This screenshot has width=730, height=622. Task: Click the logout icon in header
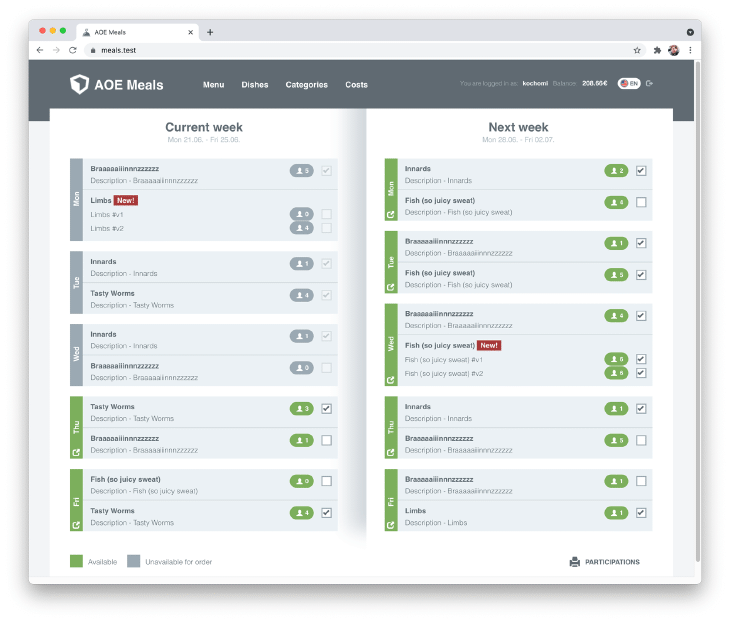650,84
